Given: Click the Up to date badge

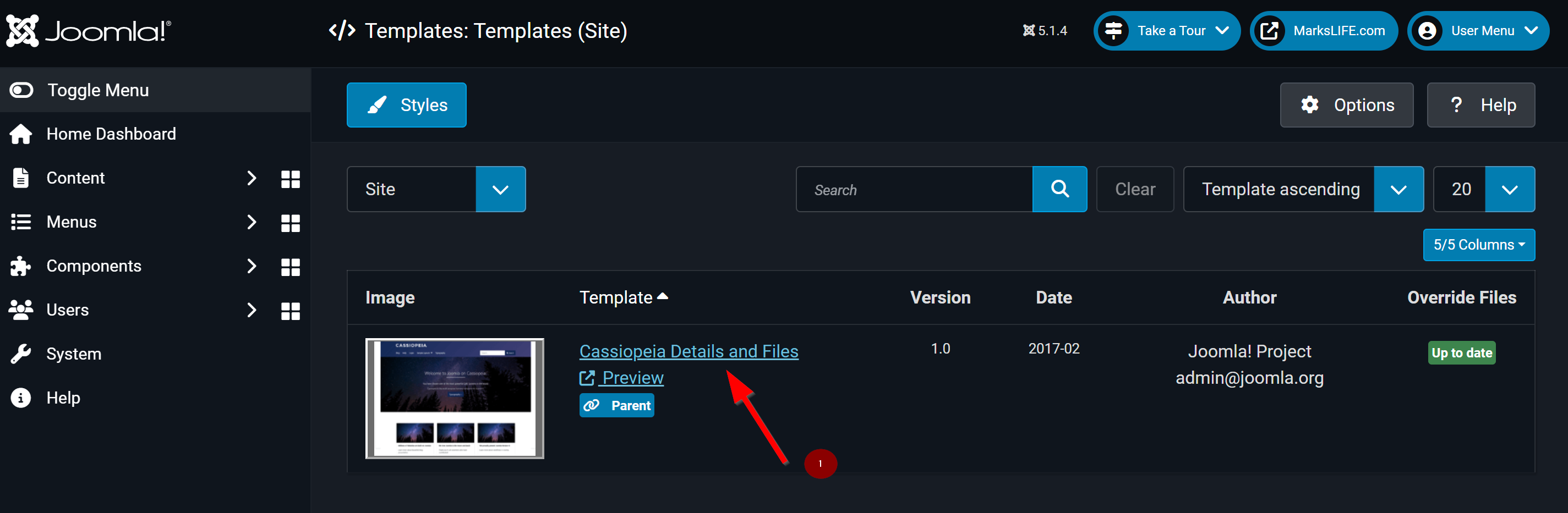Looking at the screenshot, I should [1461, 352].
